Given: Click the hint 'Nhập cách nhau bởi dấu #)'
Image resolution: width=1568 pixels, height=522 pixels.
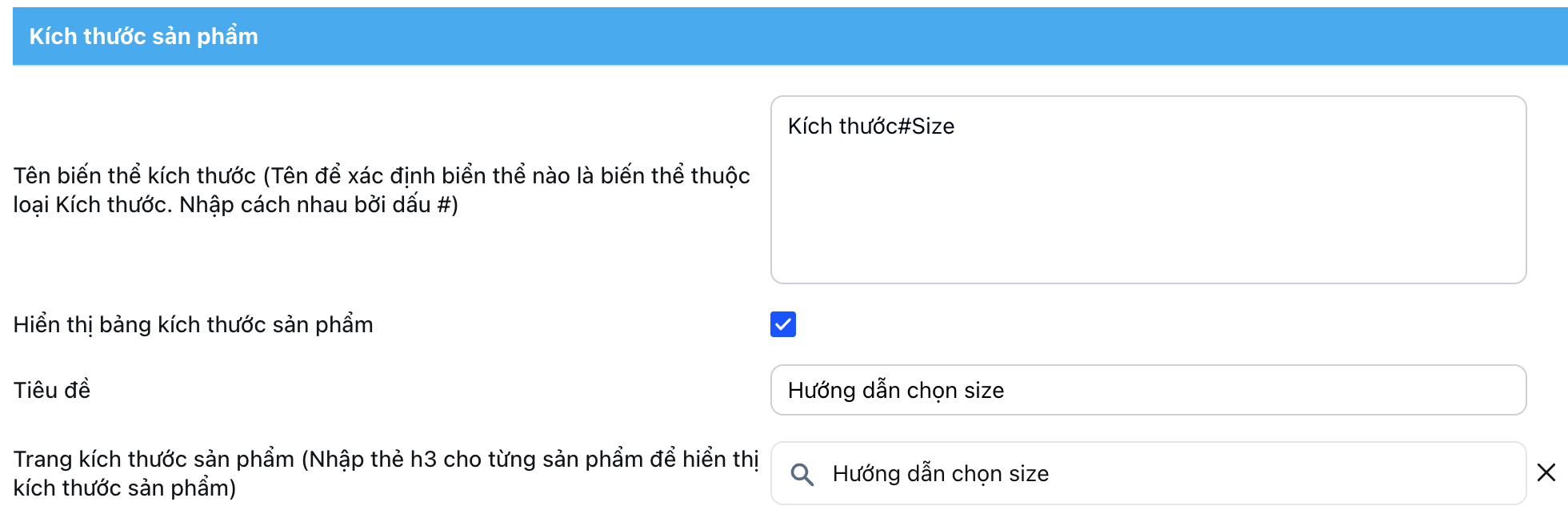Looking at the screenshot, I should [x=318, y=205].
